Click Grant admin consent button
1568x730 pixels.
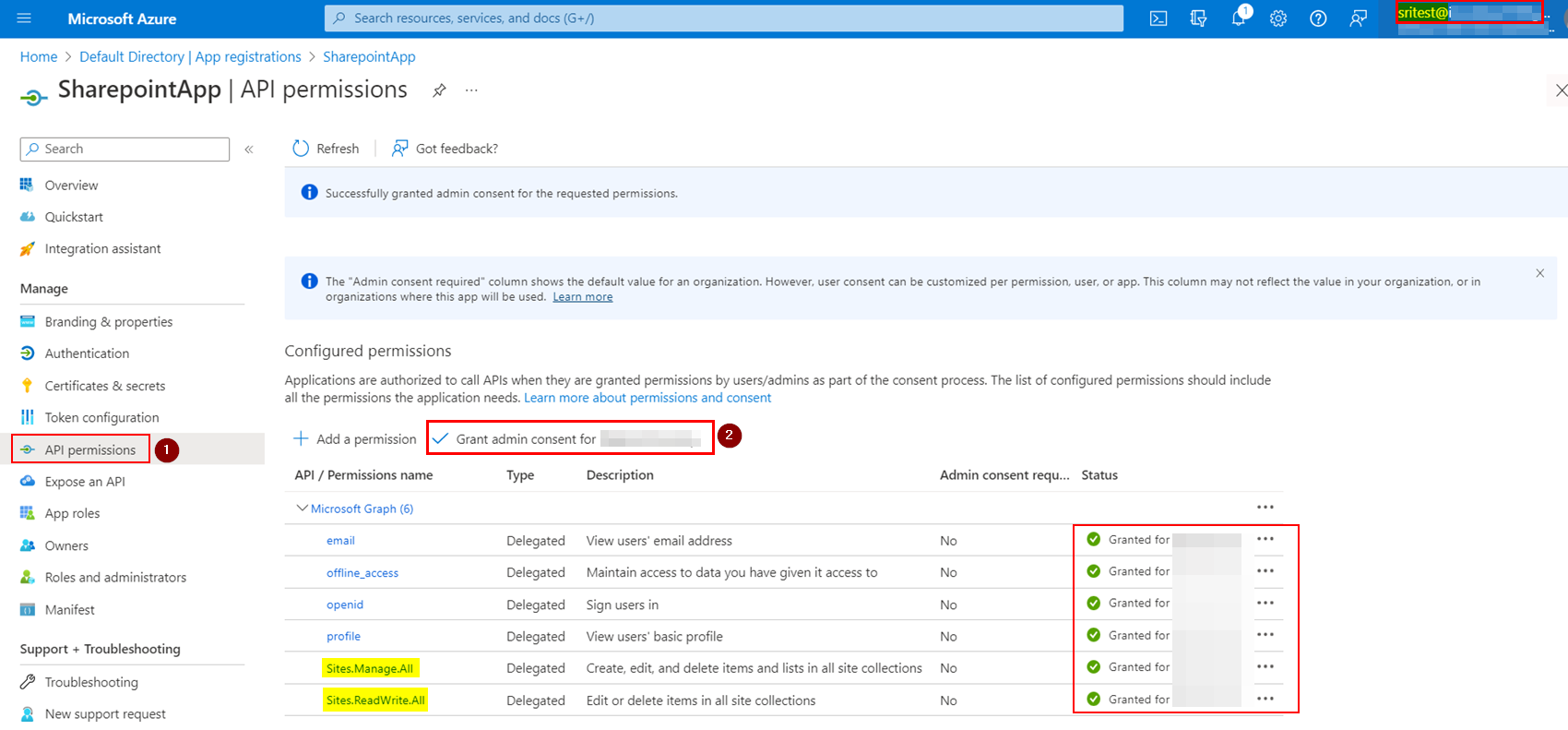pos(526,439)
